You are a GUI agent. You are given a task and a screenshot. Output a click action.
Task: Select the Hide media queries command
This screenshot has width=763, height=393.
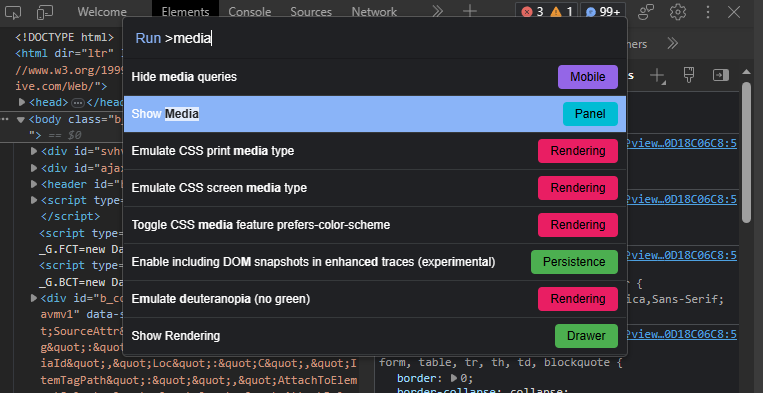pos(375,77)
